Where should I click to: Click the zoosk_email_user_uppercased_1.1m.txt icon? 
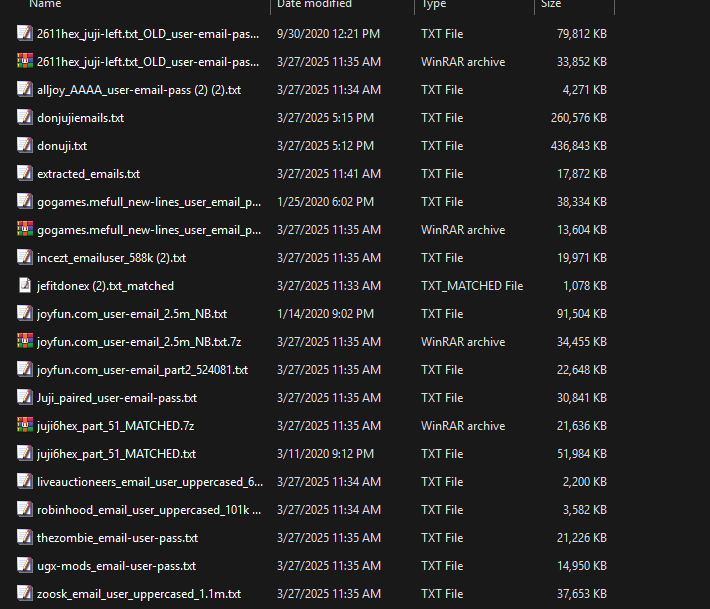click(x=24, y=593)
